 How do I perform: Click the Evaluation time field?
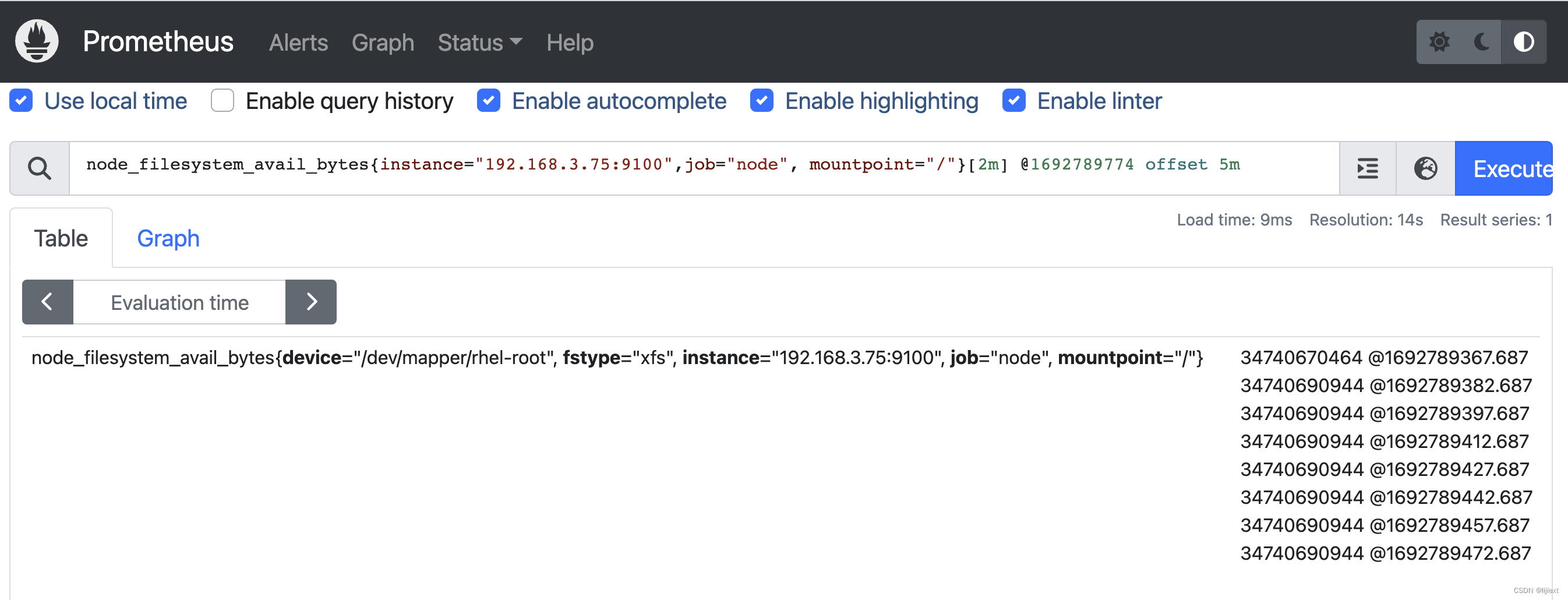pyautogui.click(x=179, y=301)
